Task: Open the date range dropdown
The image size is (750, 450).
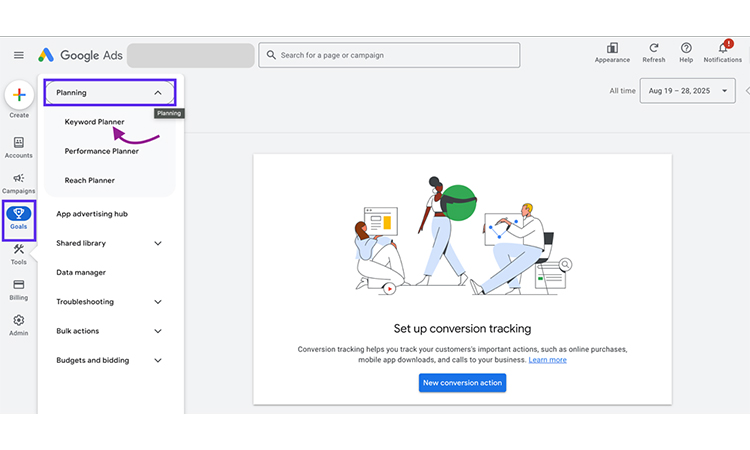Action: 687,91
